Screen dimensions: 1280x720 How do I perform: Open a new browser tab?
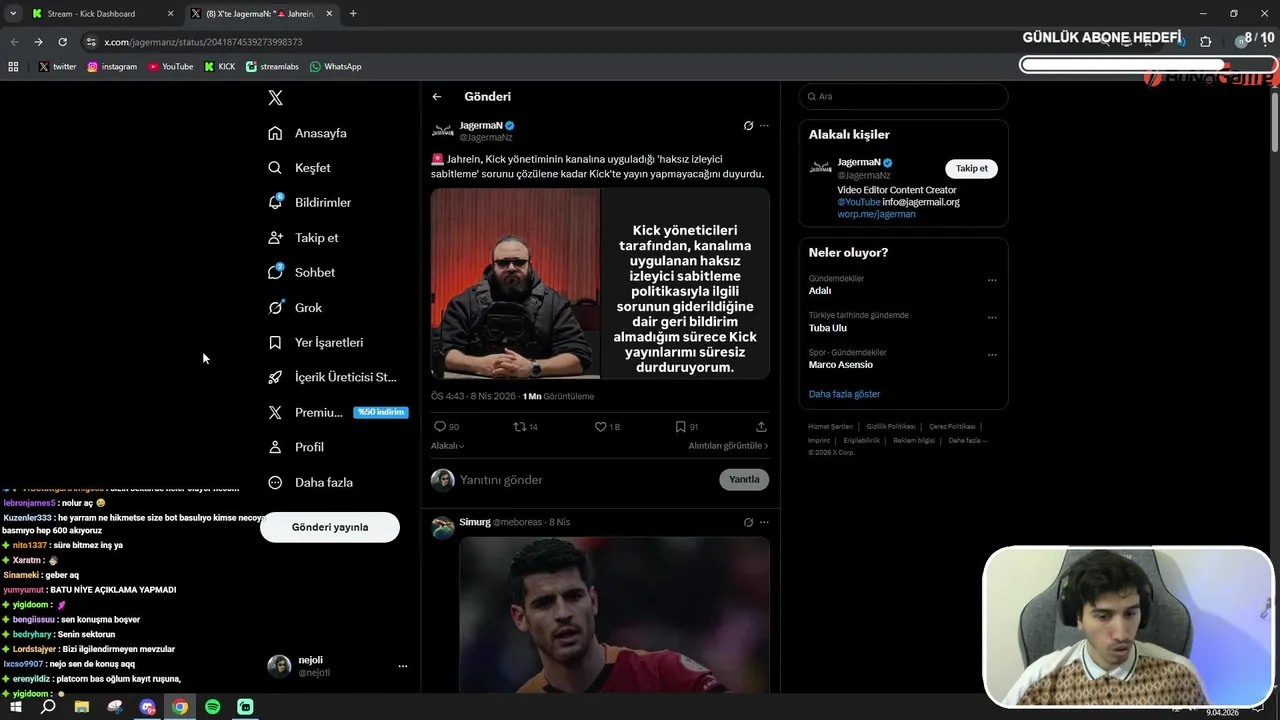click(353, 14)
